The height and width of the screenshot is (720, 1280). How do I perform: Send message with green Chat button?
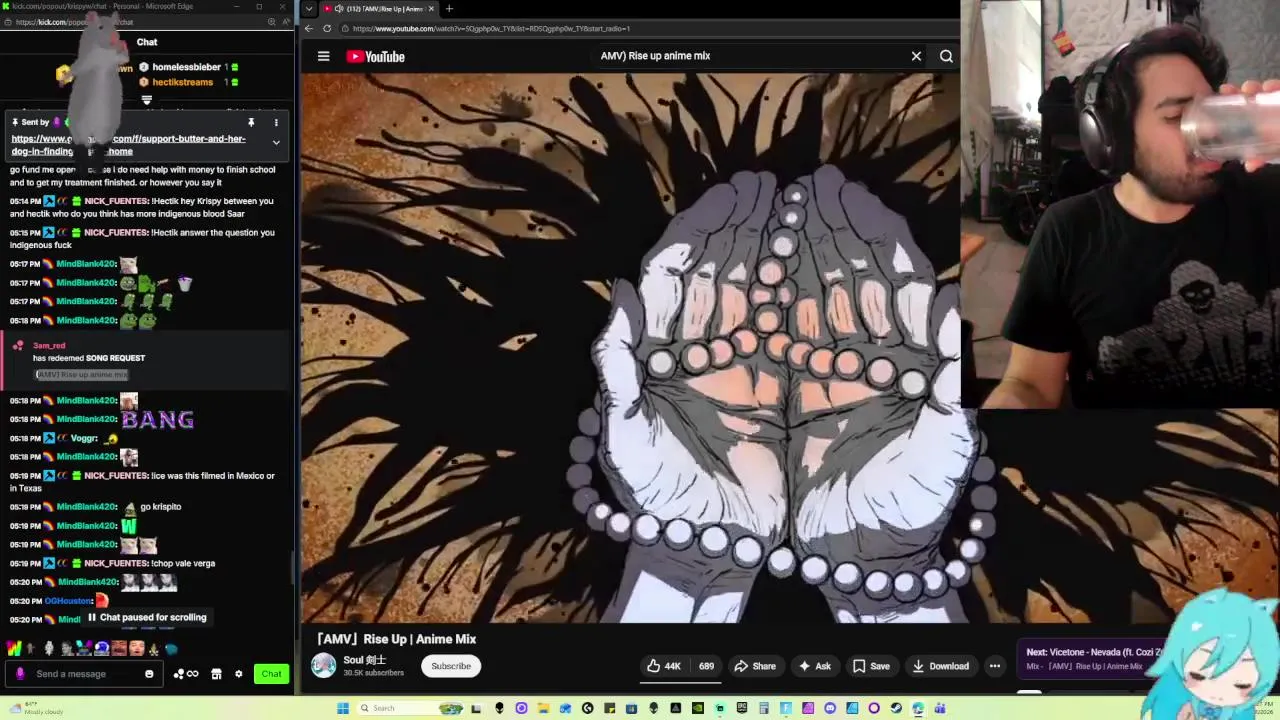[271, 674]
